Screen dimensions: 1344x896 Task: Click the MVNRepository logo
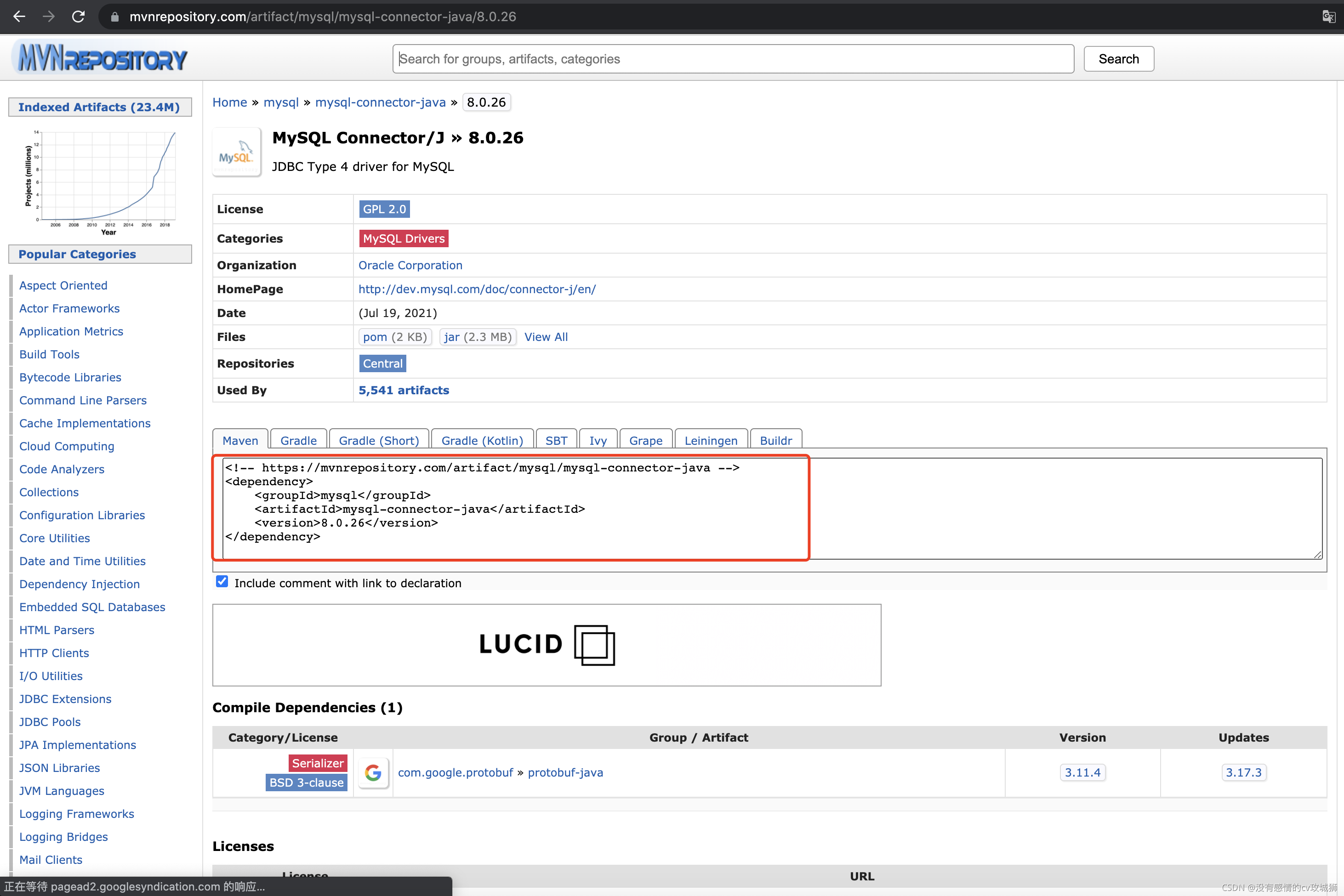(101, 58)
